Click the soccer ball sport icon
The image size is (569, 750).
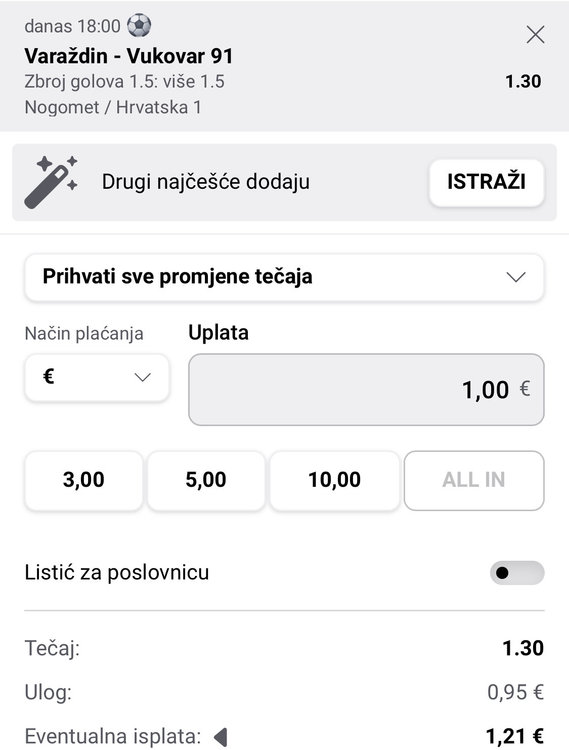[139, 25]
